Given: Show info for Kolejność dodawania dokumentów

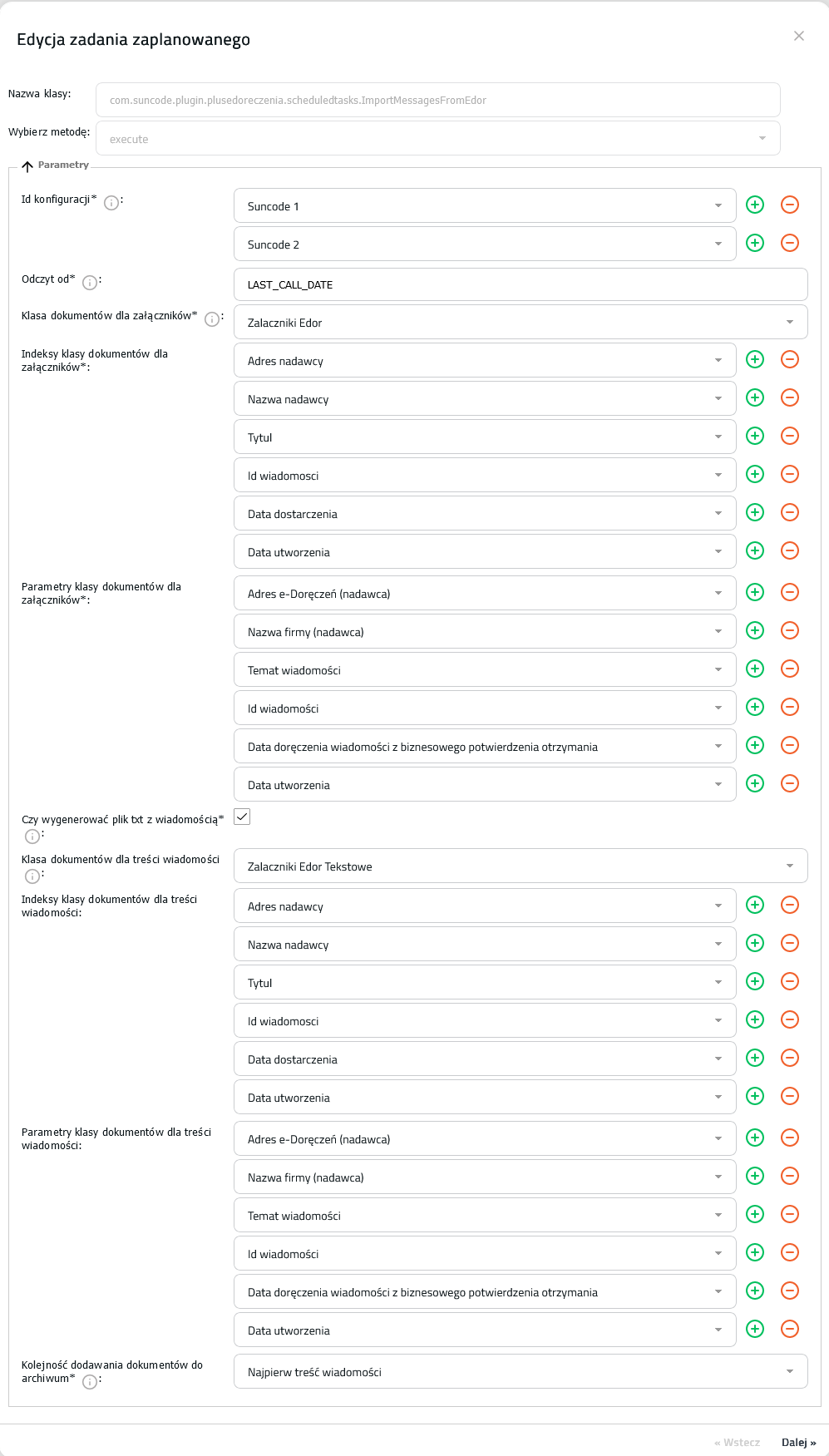Looking at the screenshot, I should pos(90,1381).
